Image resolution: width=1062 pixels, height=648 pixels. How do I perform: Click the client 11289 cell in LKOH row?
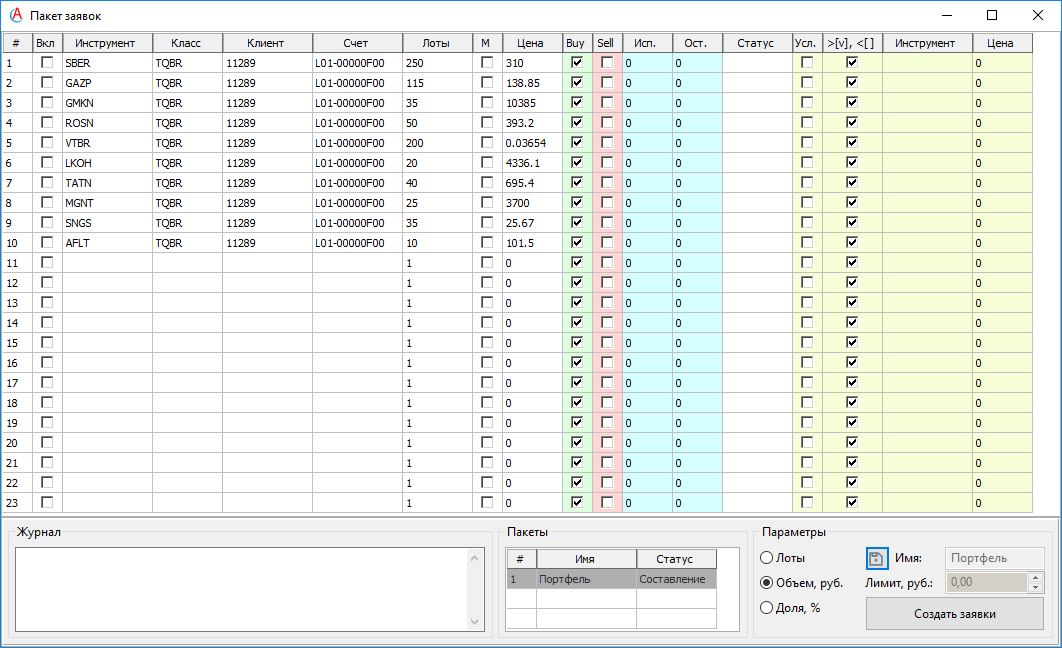coord(268,163)
